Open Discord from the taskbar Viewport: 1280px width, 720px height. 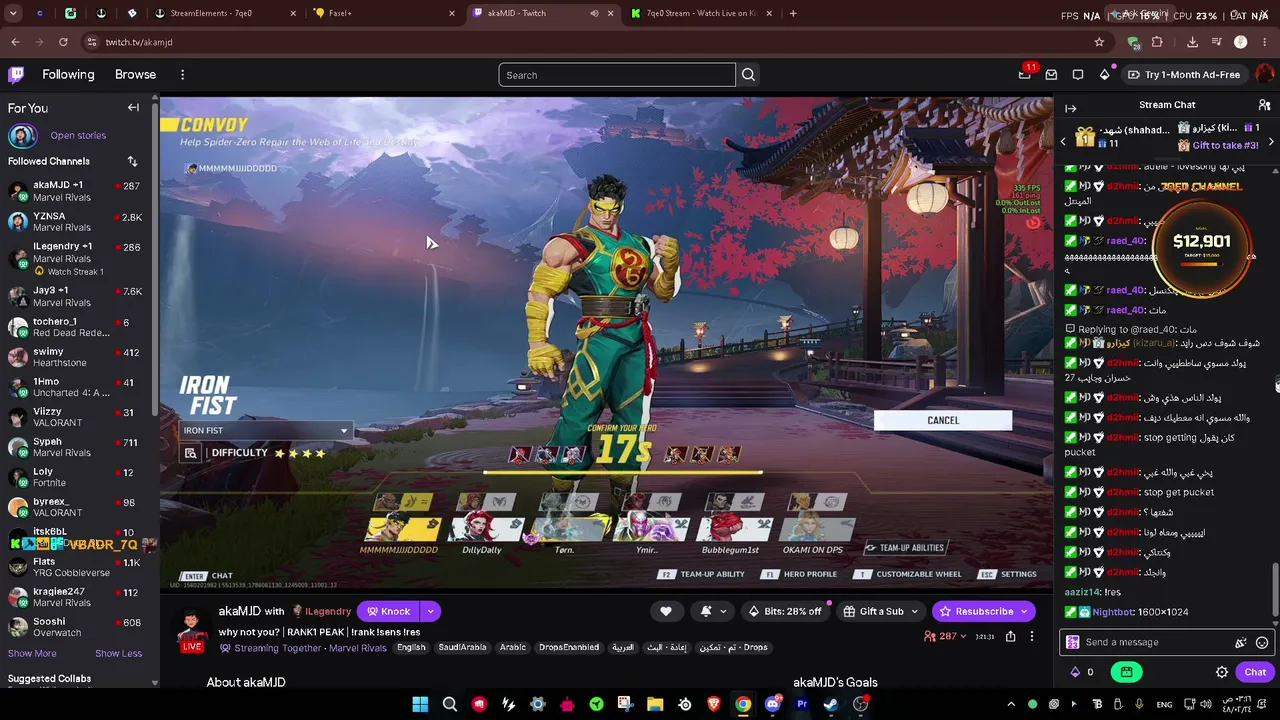tap(772, 704)
